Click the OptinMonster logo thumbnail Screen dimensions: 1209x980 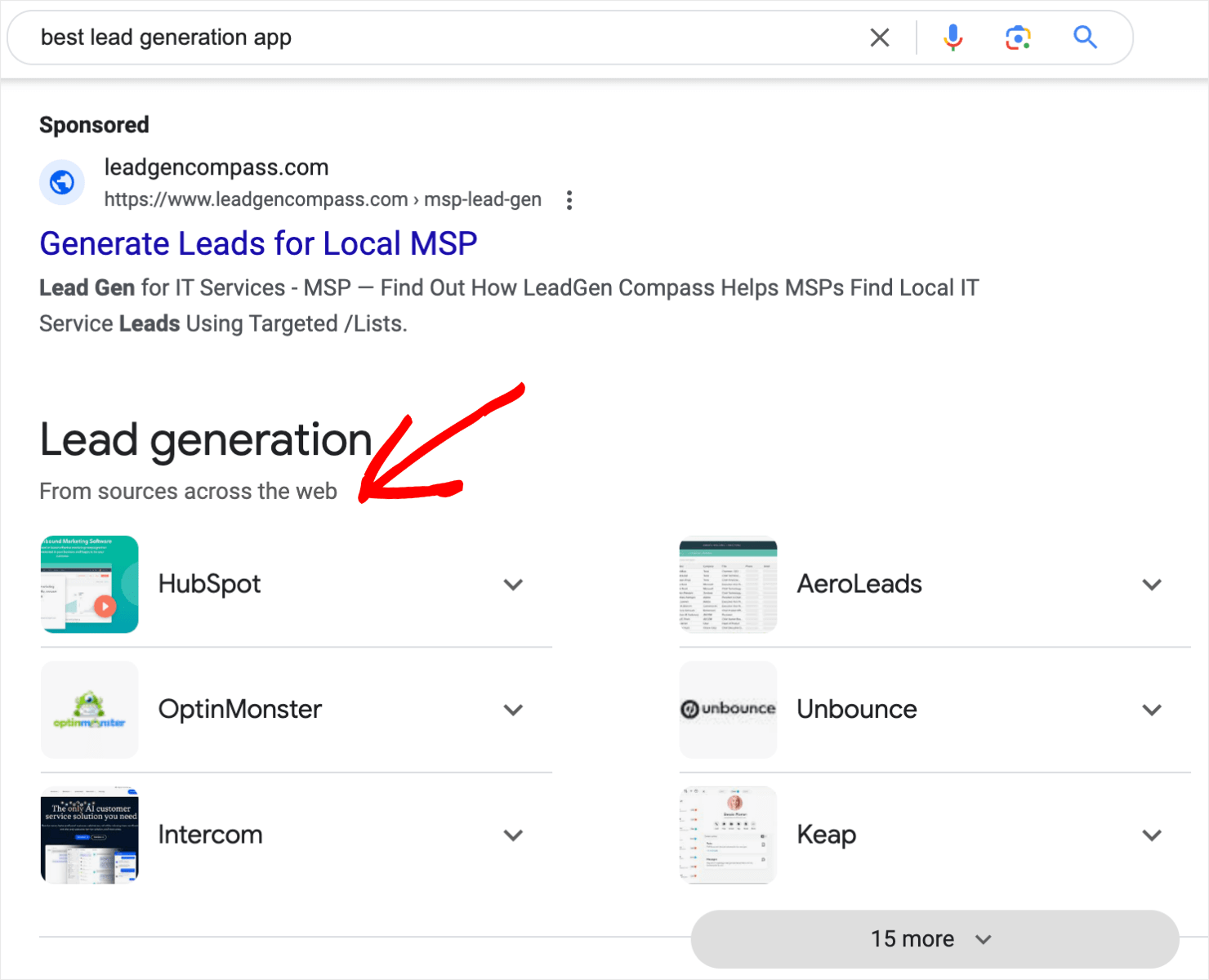[90, 710]
